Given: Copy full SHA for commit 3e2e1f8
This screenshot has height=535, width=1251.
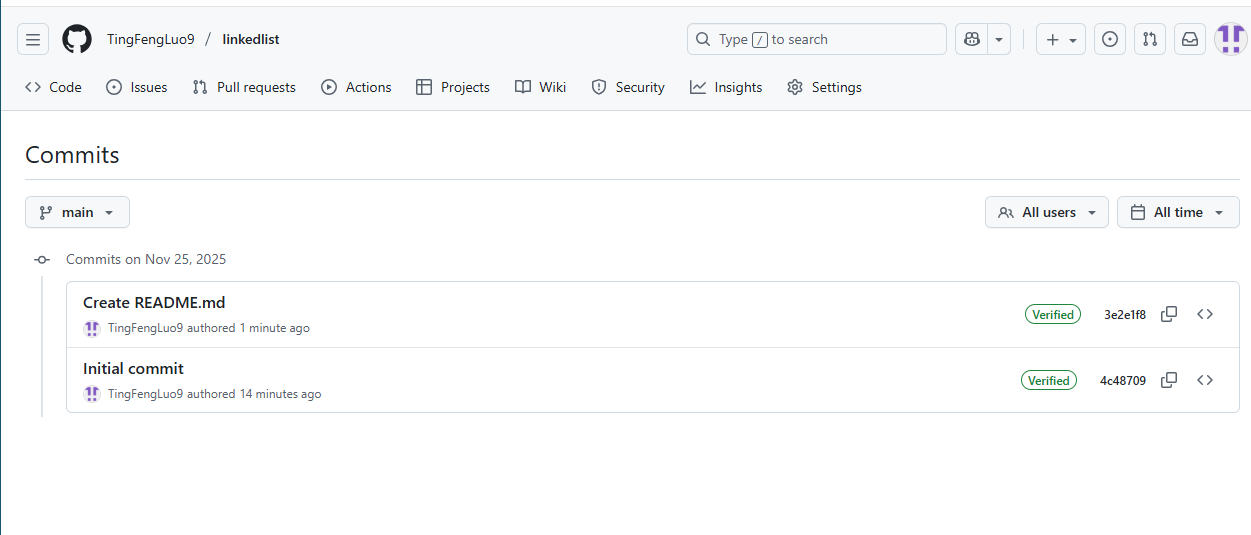Looking at the screenshot, I should [1168, 314].
